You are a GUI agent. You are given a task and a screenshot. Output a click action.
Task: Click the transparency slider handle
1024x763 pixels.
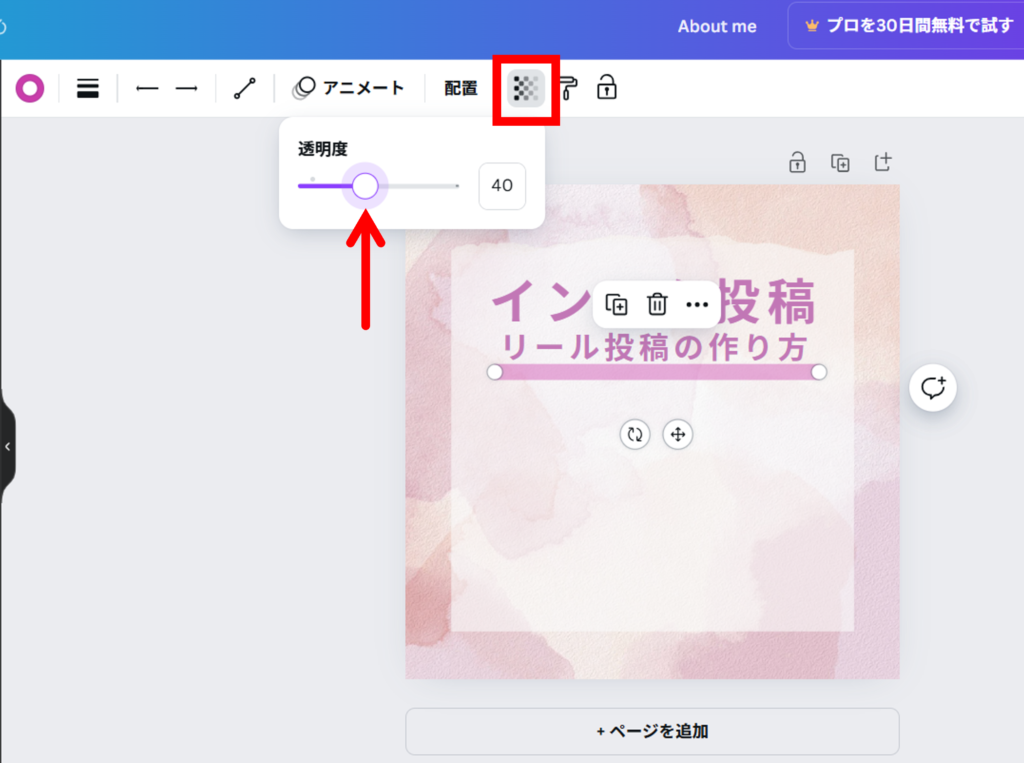366,186
